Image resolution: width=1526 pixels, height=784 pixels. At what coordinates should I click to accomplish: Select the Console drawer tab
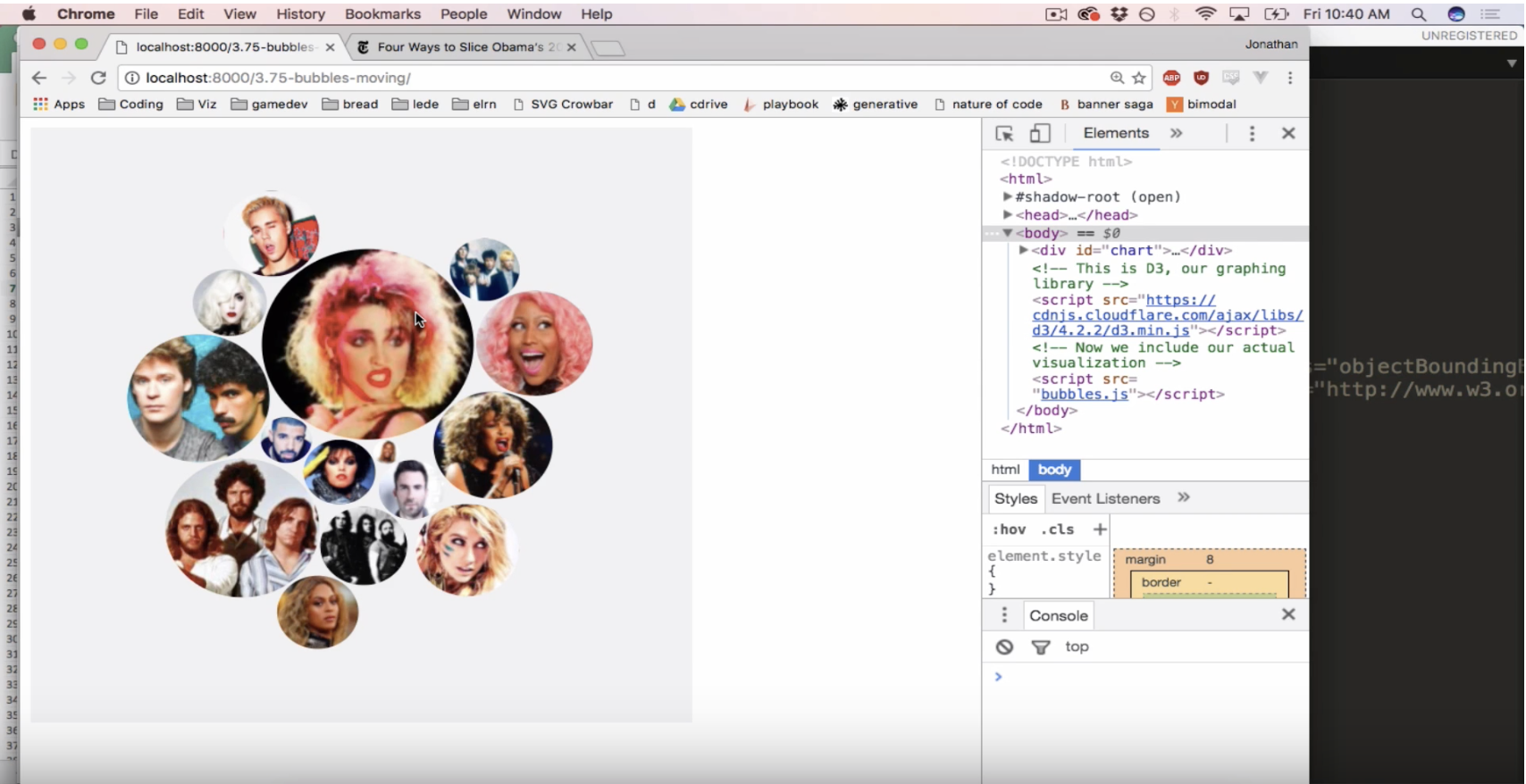tap(1058, 615)
